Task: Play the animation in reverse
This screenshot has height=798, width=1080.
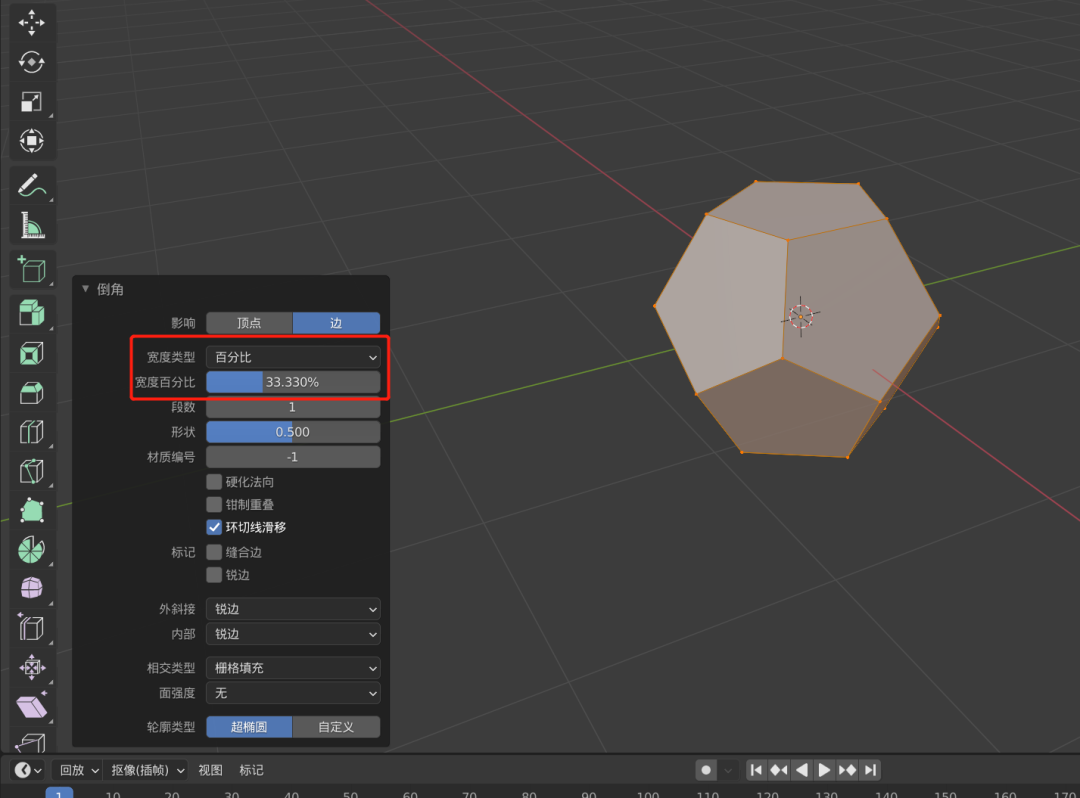Action: click(x=802, y=770)
